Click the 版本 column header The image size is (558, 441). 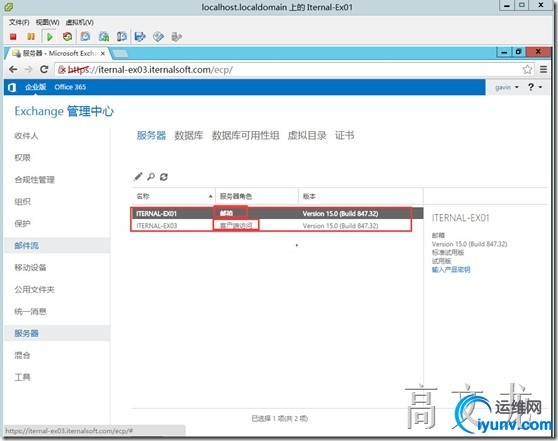360,196
